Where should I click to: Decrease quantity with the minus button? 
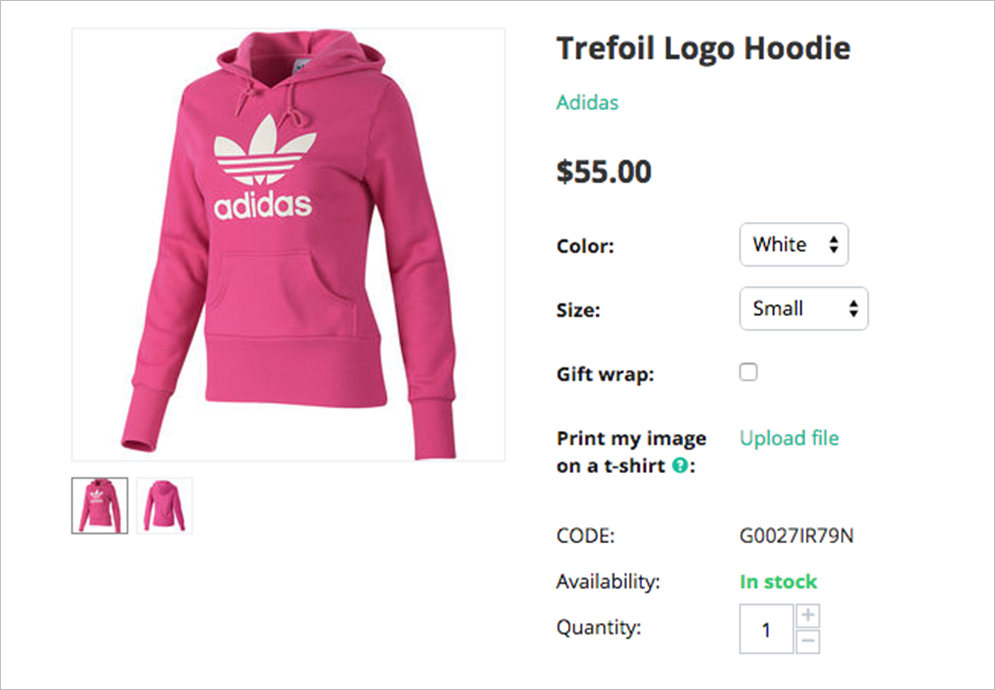tap(808, 641)
